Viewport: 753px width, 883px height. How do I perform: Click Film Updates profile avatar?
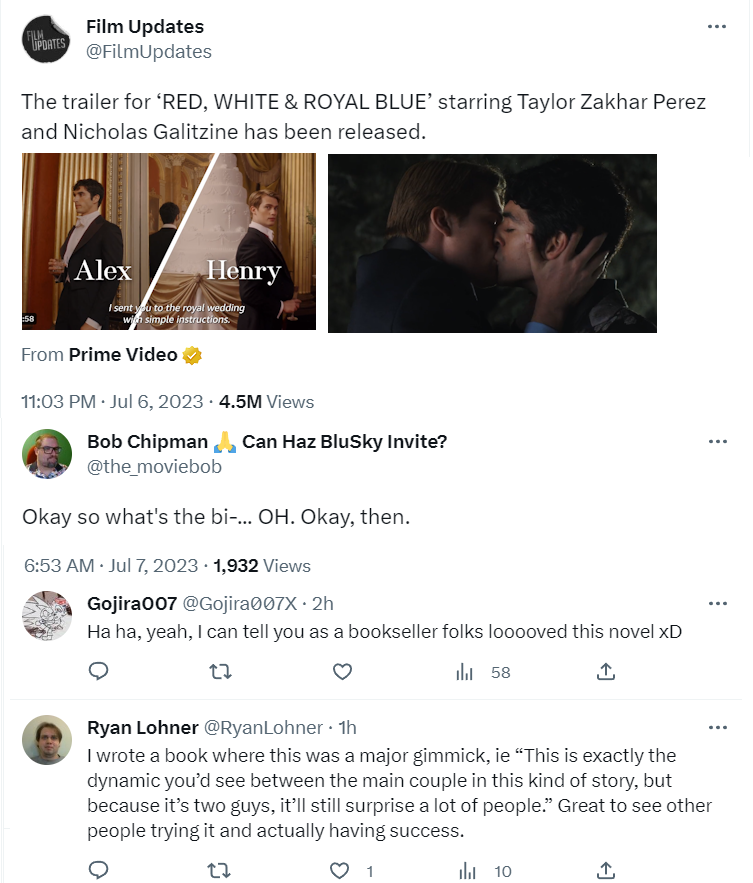click(x=46, y=39)
